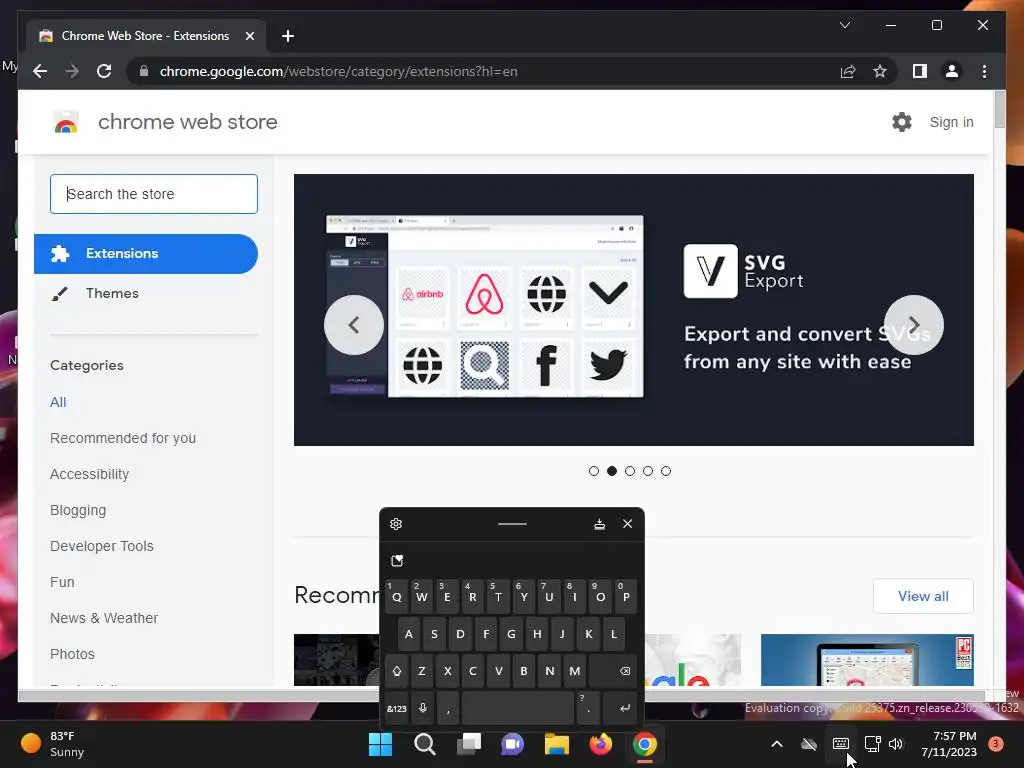Launch Firefox from the taskbar
Viewport: 1024px width, 768px height.
point(601,744)
